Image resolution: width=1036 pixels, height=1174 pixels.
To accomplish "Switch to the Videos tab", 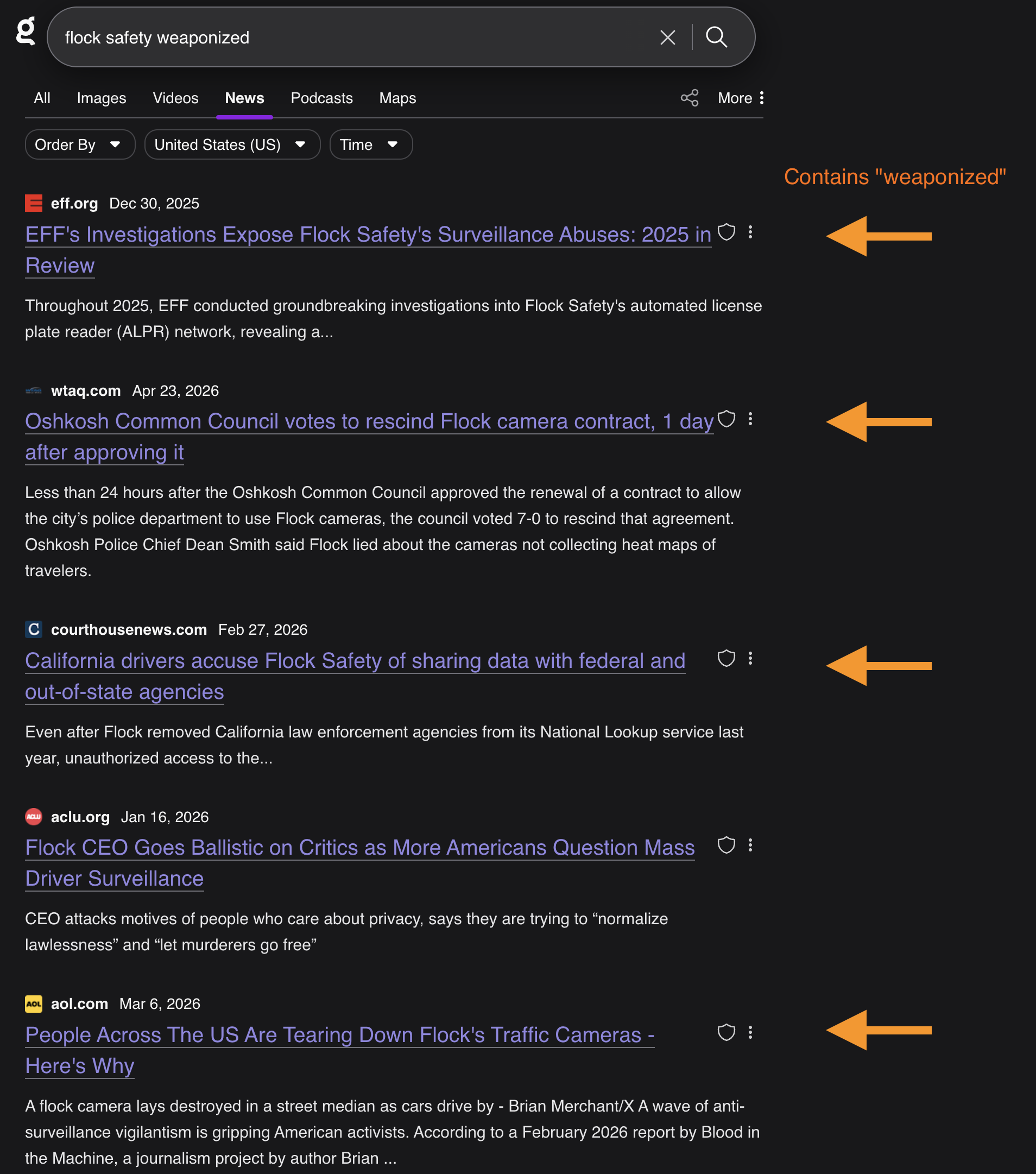I will click(176, 98).
